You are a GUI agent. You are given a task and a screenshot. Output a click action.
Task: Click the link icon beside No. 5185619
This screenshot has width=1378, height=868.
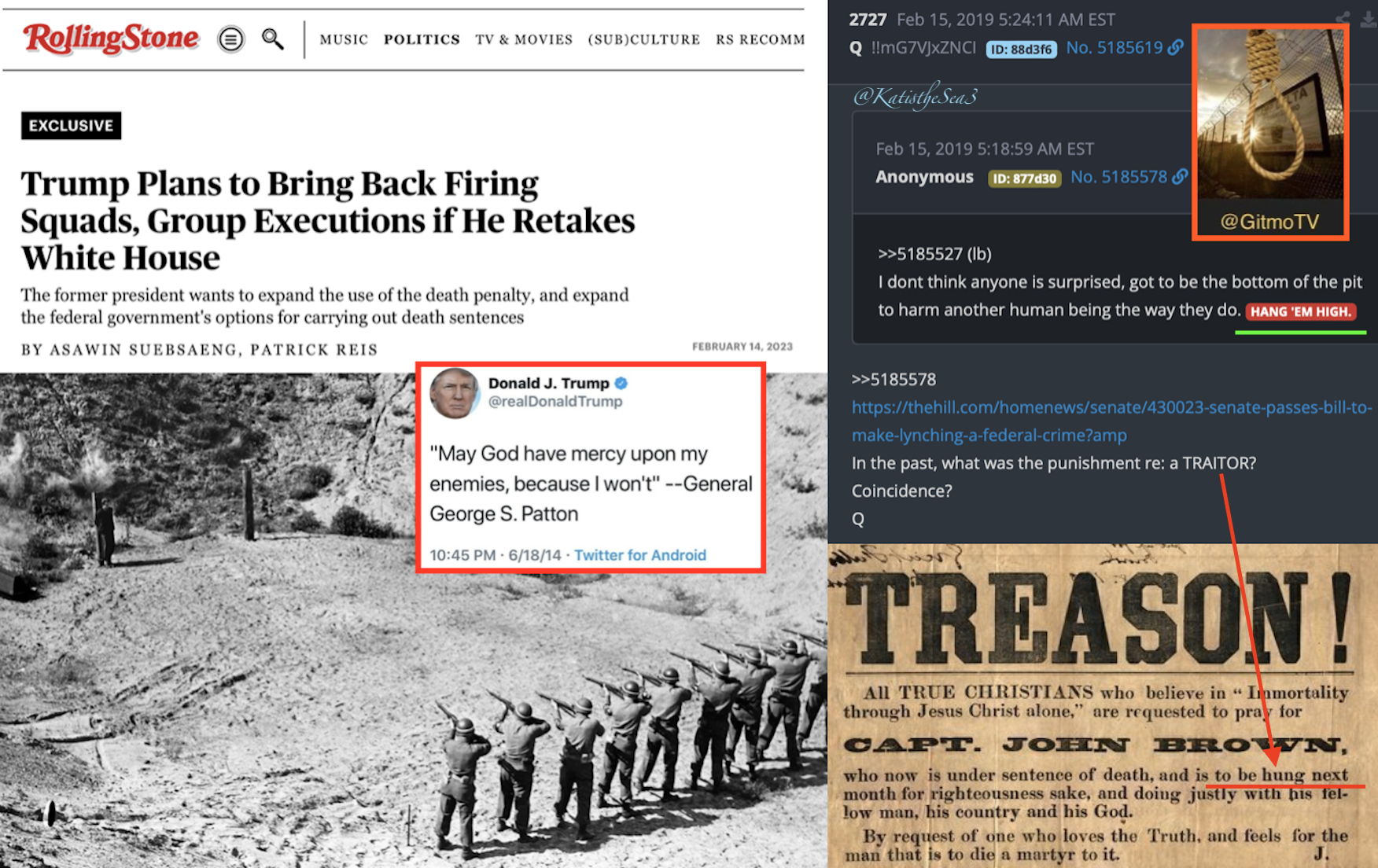pos(1175,47)
